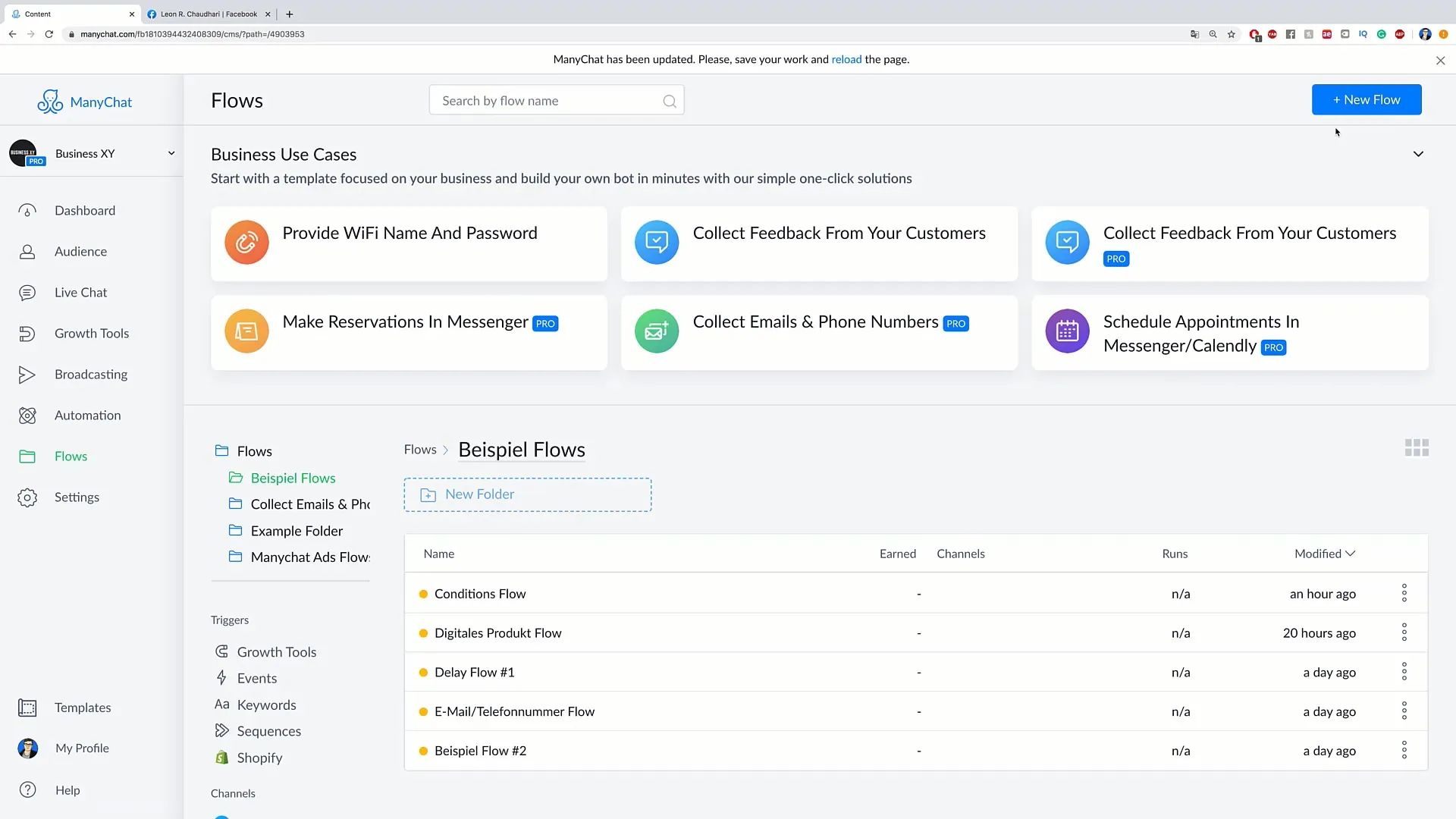This screenshot has height=819, width=1456.
Task: Open options menu for E-Mail/Telefonnummer Flow
Action: pos(1404,711)
